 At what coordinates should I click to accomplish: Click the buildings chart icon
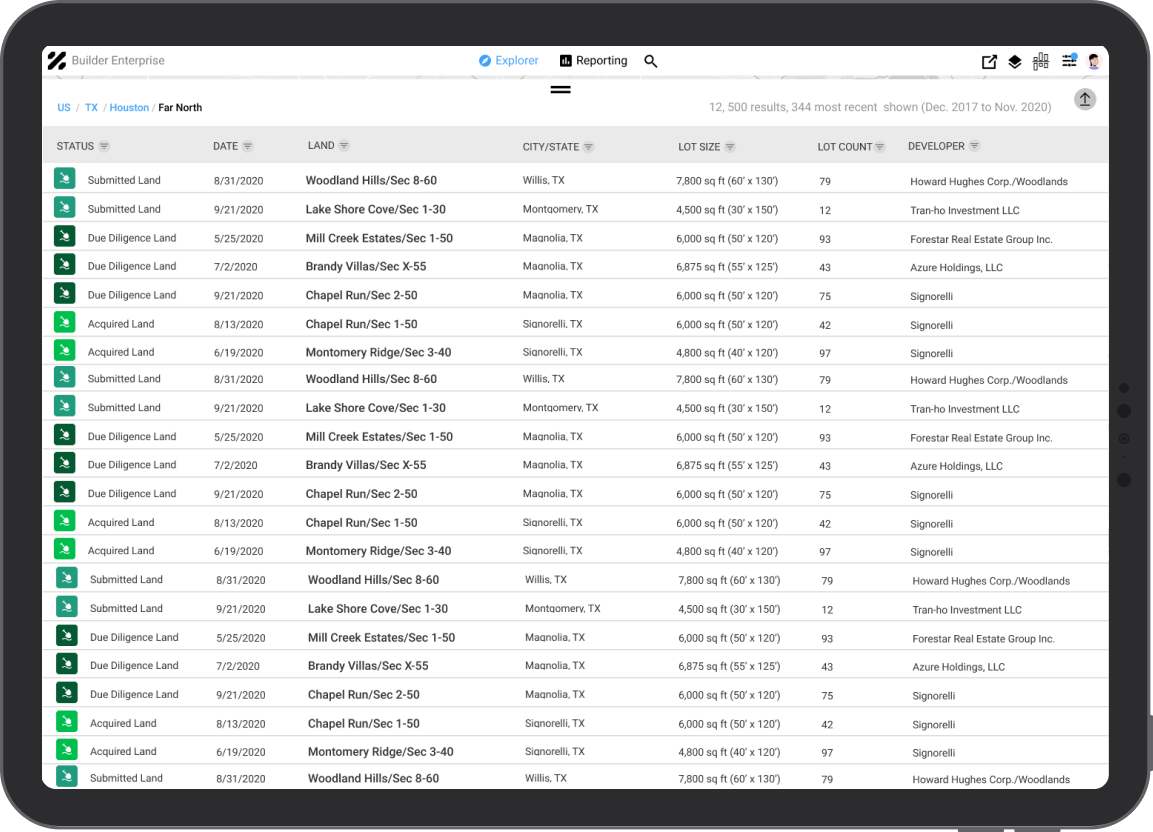(x=1040, y=61)
